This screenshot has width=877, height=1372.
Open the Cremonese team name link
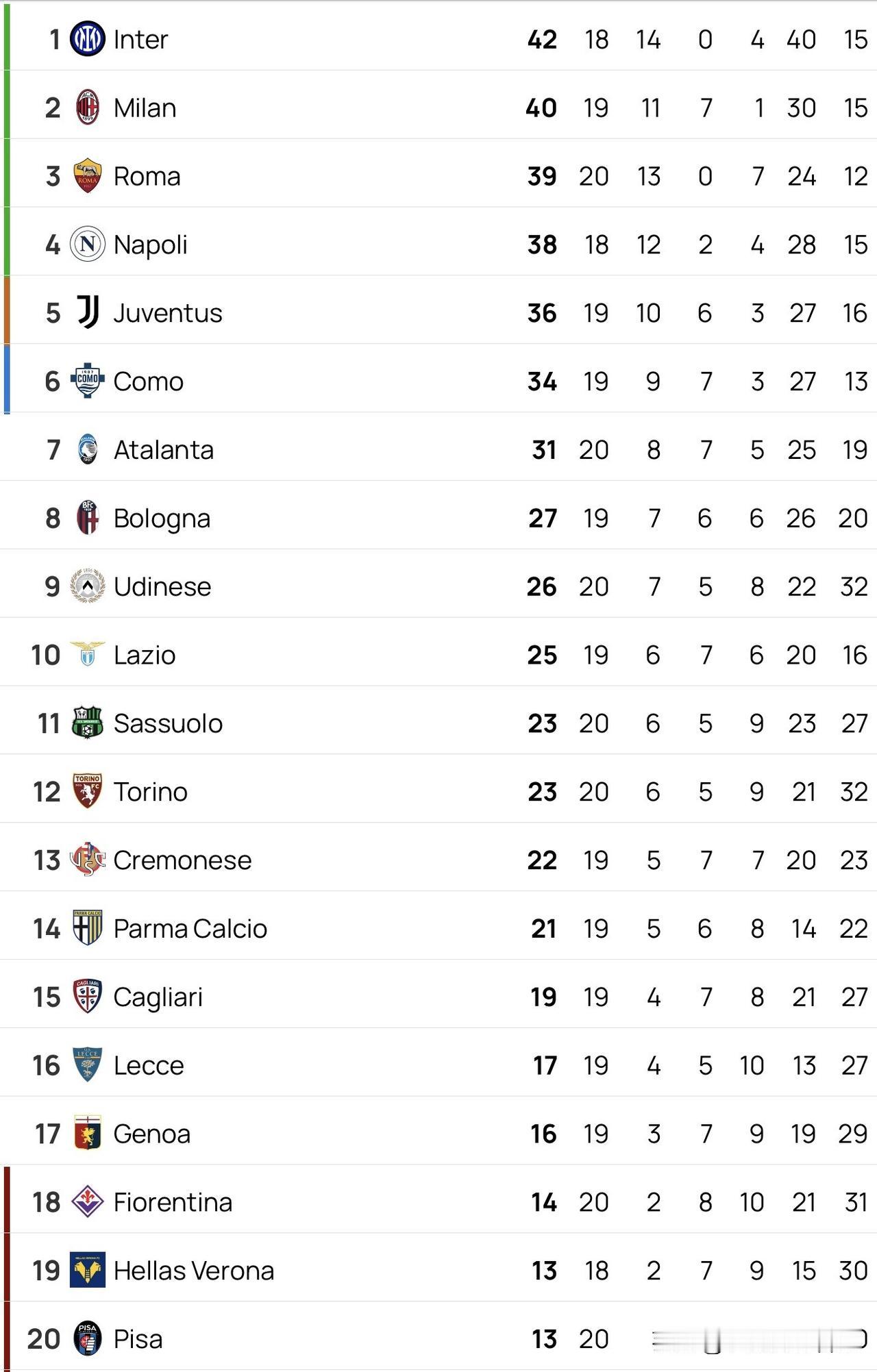182,860
